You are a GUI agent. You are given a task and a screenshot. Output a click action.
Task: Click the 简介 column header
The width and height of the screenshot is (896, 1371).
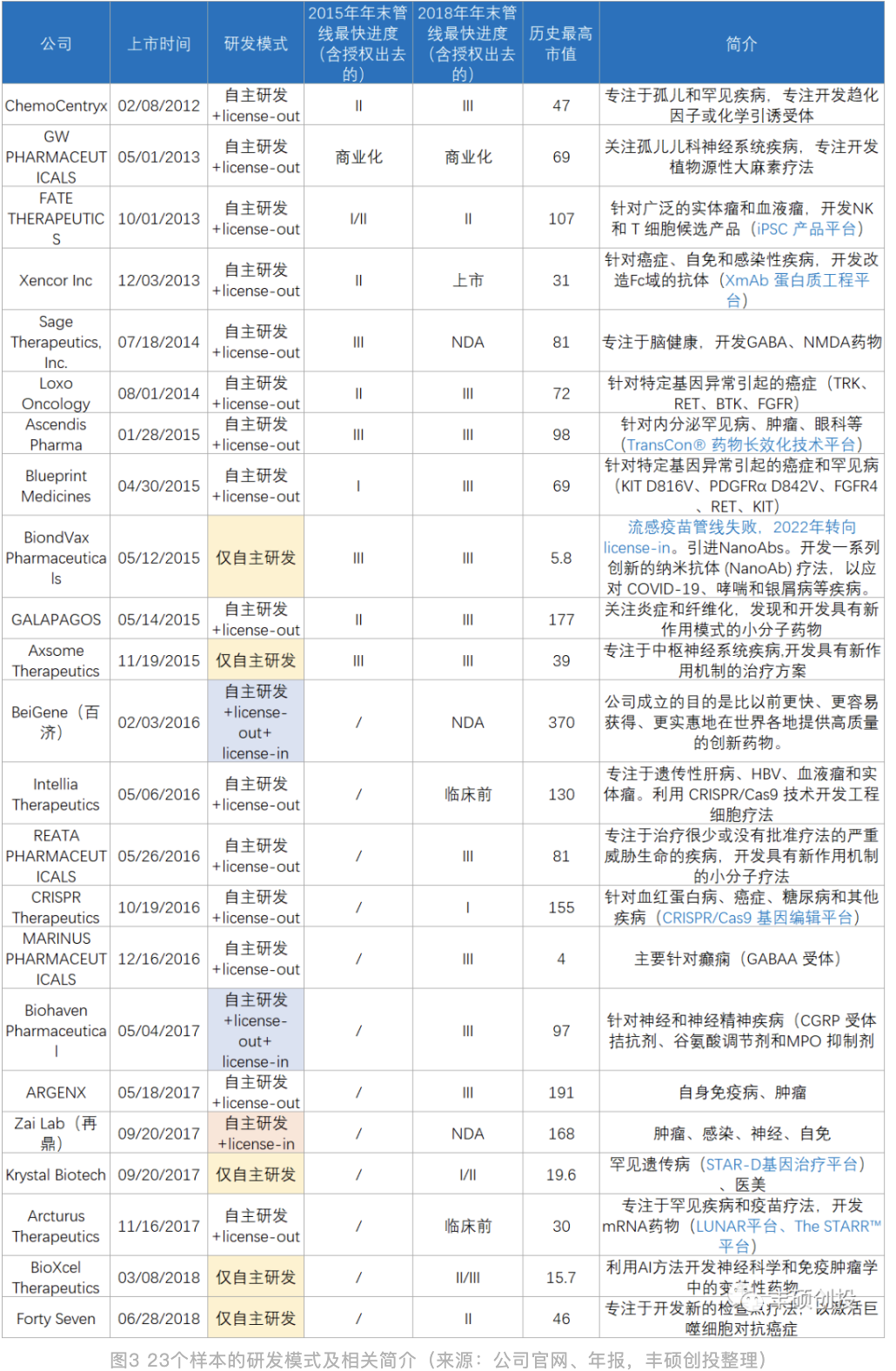point(742,43)
